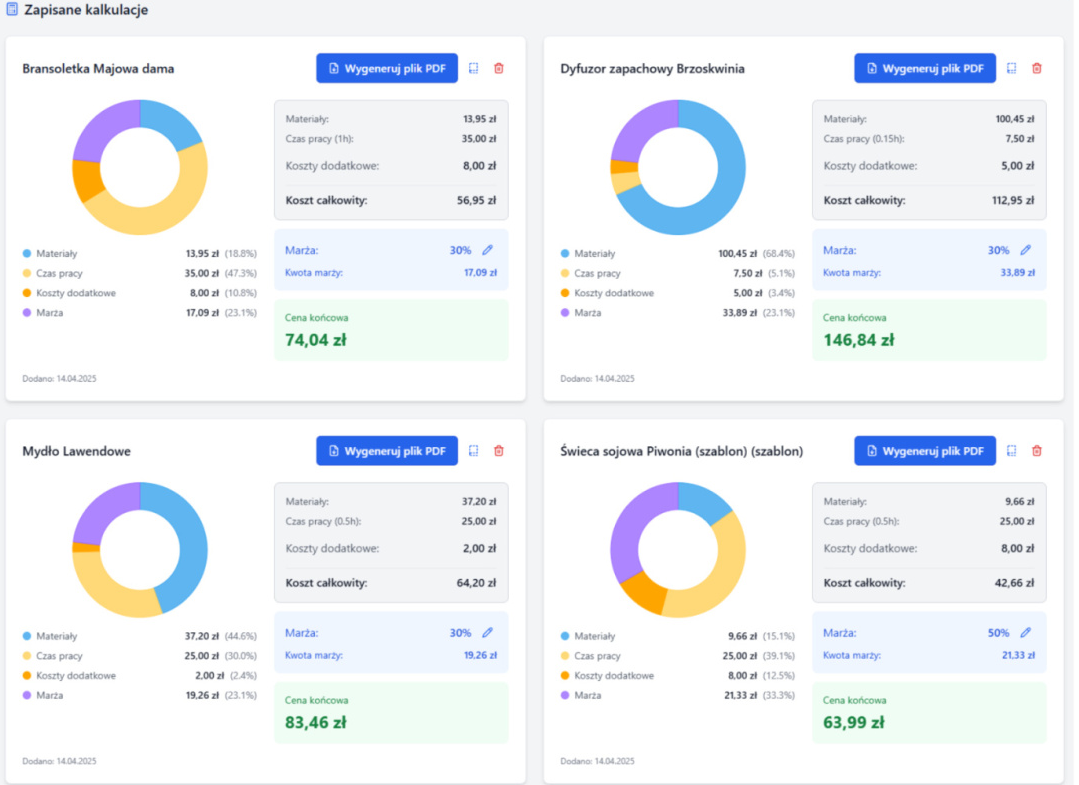Generate the PDF file for Mydło Lawendowe
The height and width of the screenshot is (785, 1079).
(387, 451)
